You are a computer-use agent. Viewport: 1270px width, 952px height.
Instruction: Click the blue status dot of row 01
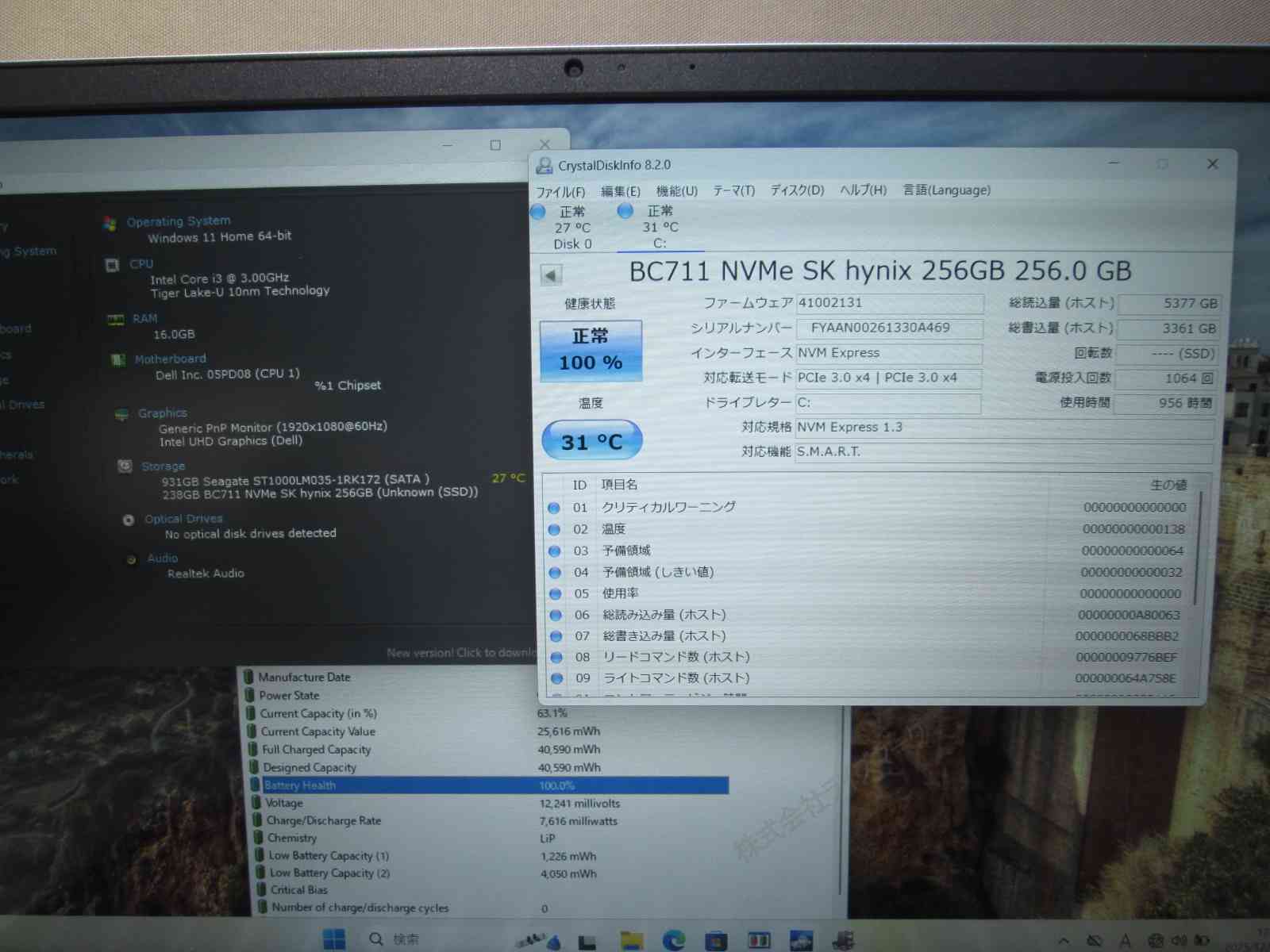[554, 508]
